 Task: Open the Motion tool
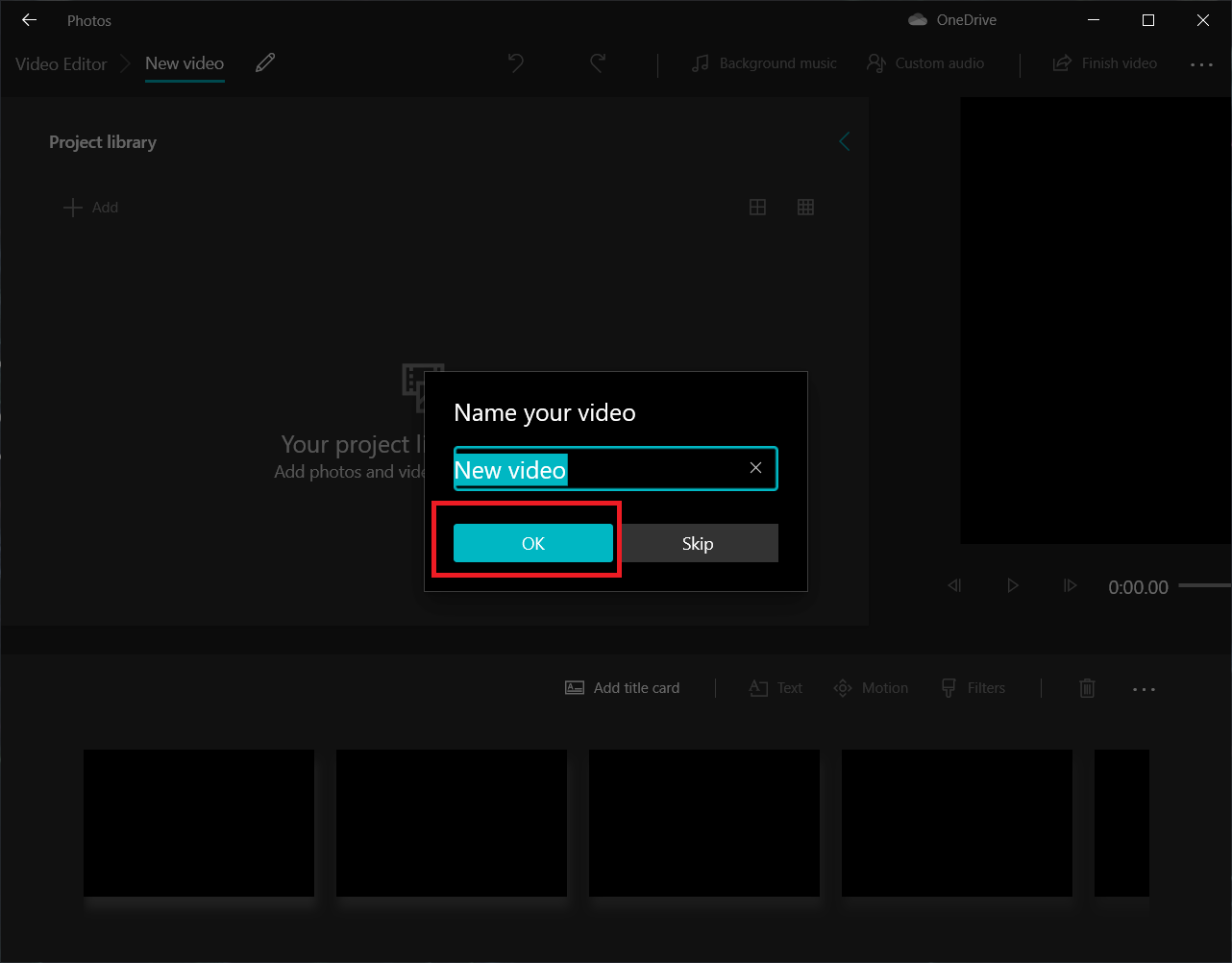(871, 688)
